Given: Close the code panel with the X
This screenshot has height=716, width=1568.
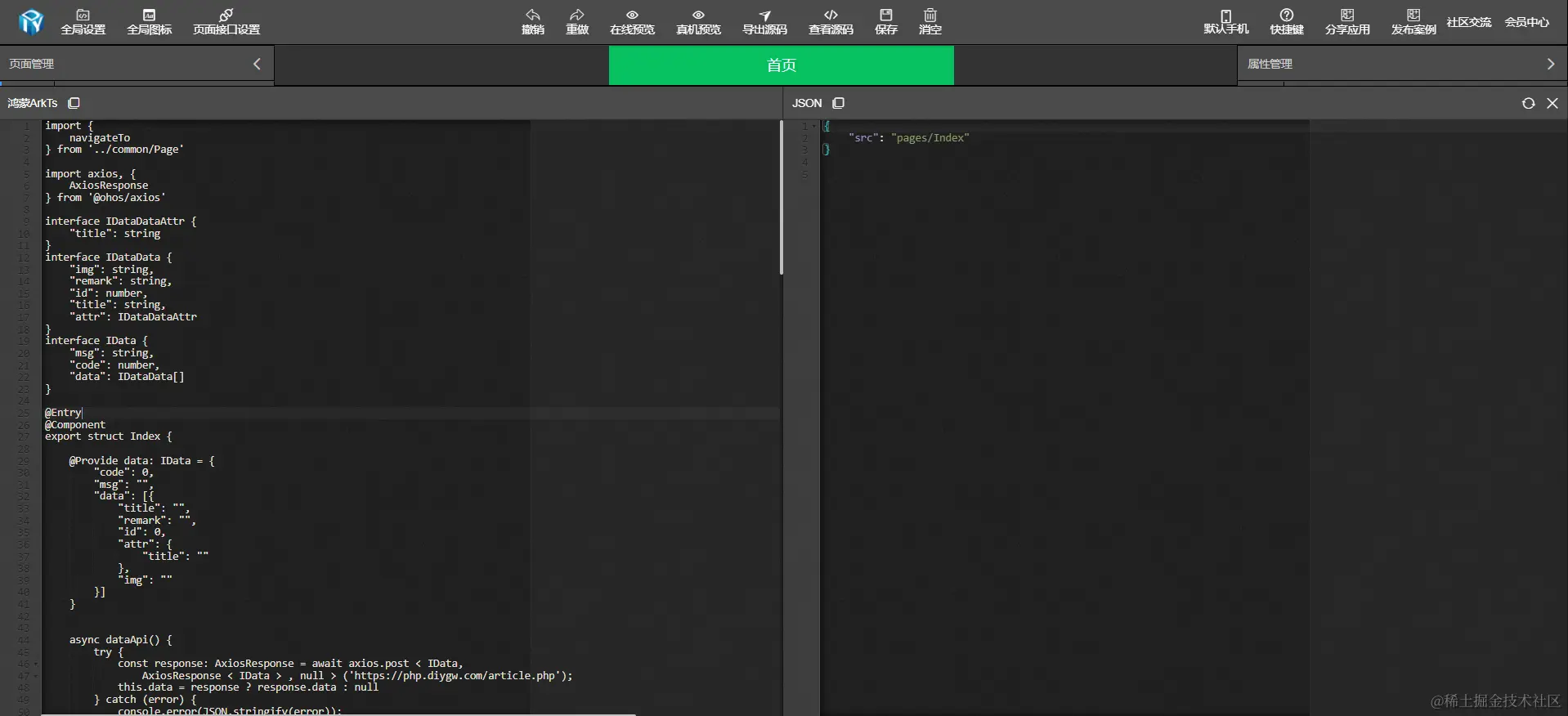Looking at the screenshot, I should [1552, 103].
